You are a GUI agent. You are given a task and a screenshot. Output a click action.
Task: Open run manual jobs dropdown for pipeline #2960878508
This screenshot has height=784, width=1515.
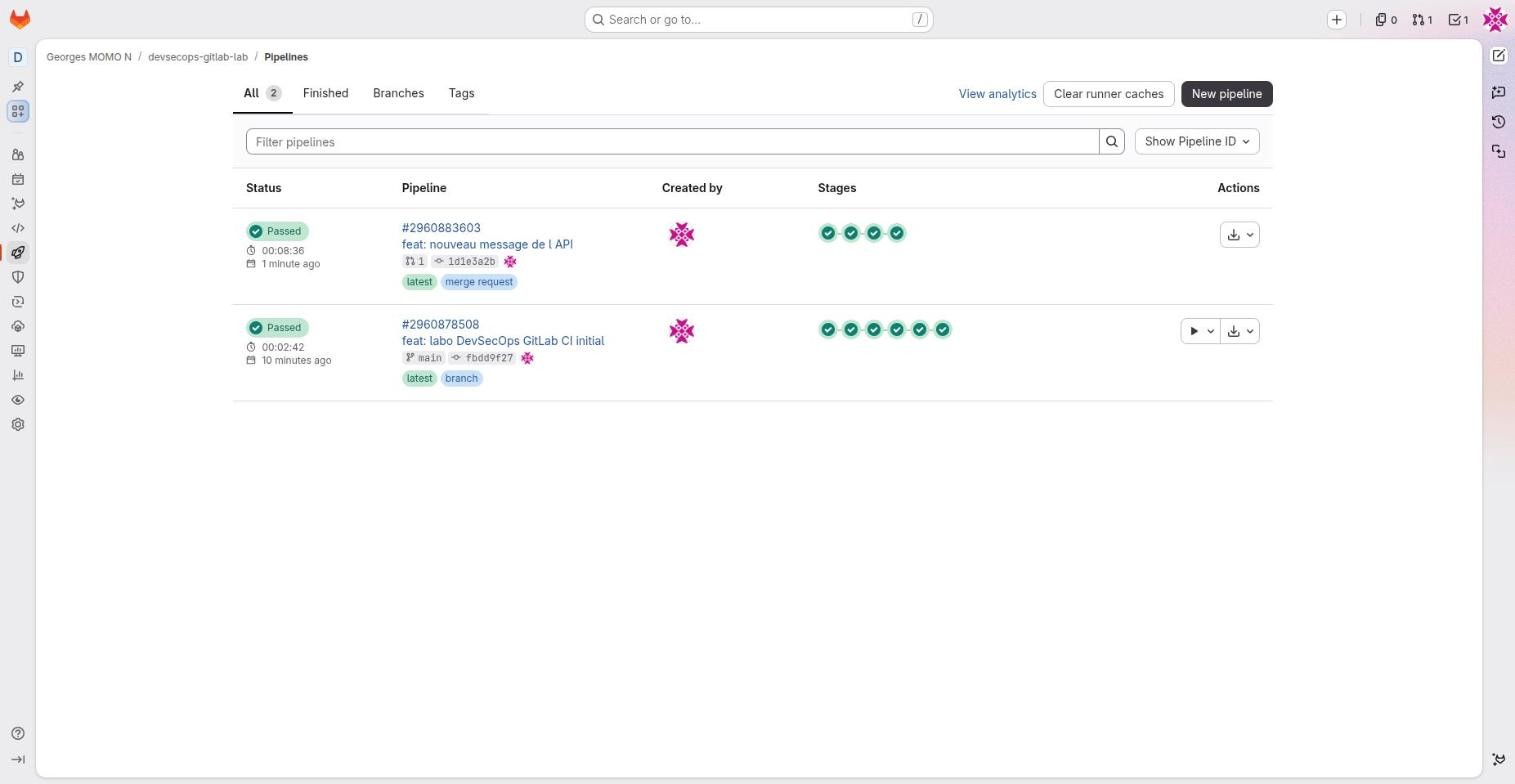[x=1200, y=331]
